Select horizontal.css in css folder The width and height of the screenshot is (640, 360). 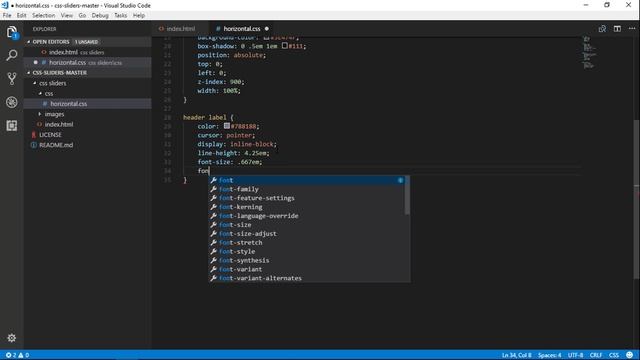(x=87, y=104)
